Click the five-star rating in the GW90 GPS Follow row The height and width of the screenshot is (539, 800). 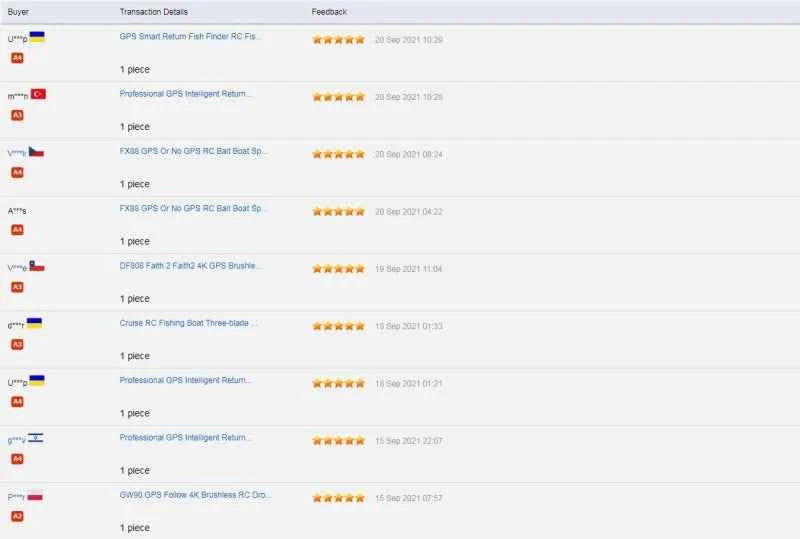339,498
